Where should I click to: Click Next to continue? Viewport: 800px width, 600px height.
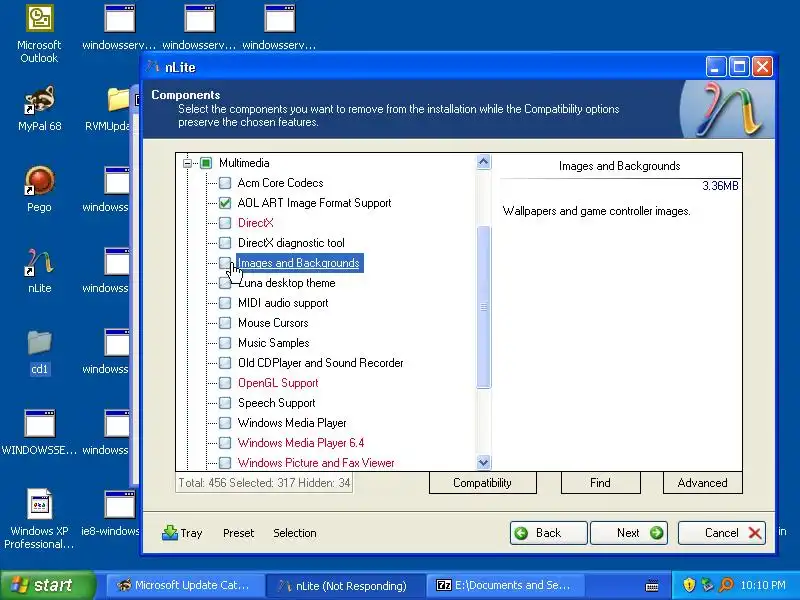point(629,533)
